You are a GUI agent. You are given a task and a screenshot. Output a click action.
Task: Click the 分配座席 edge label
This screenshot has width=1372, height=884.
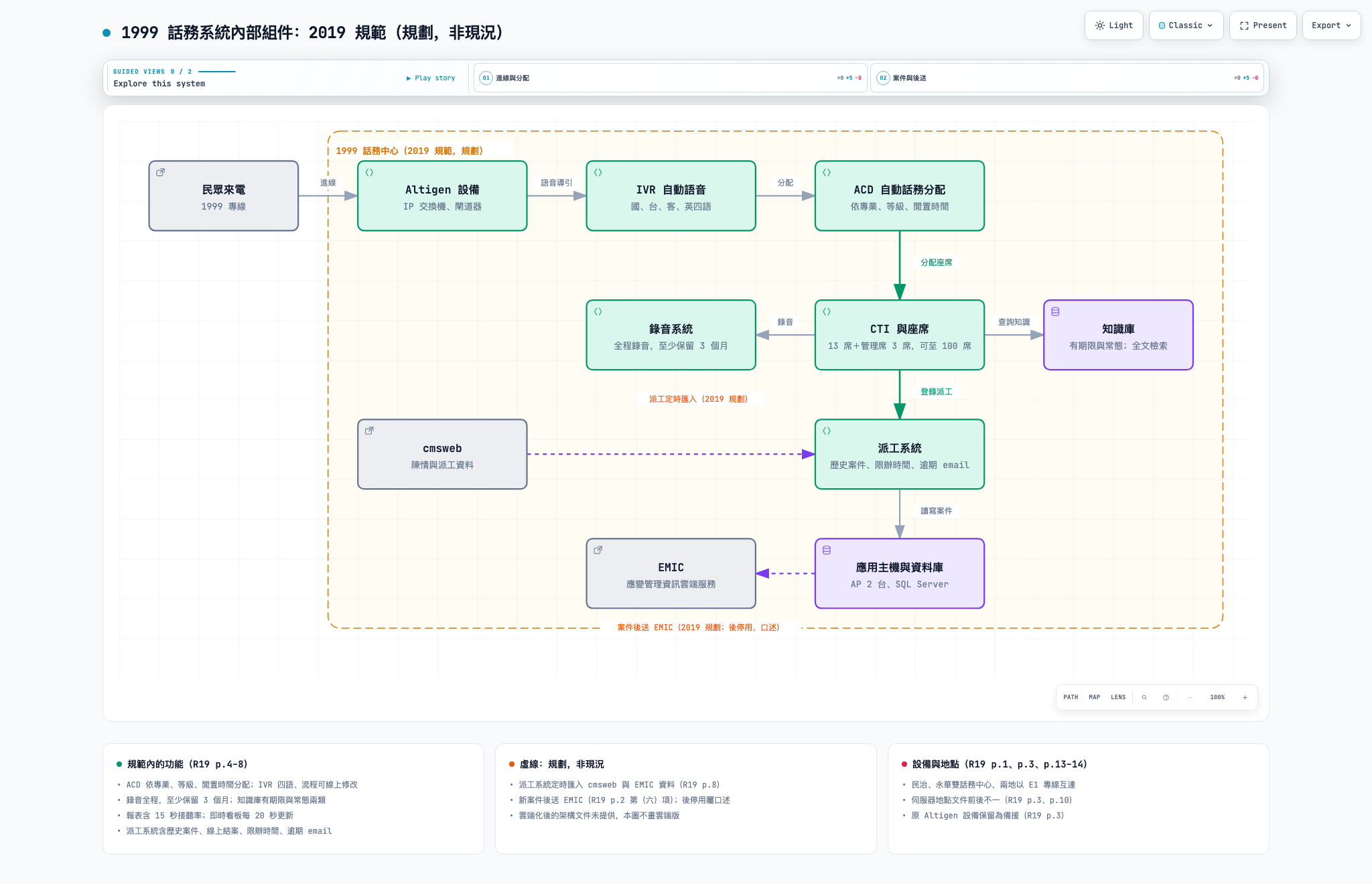point(936,263)
